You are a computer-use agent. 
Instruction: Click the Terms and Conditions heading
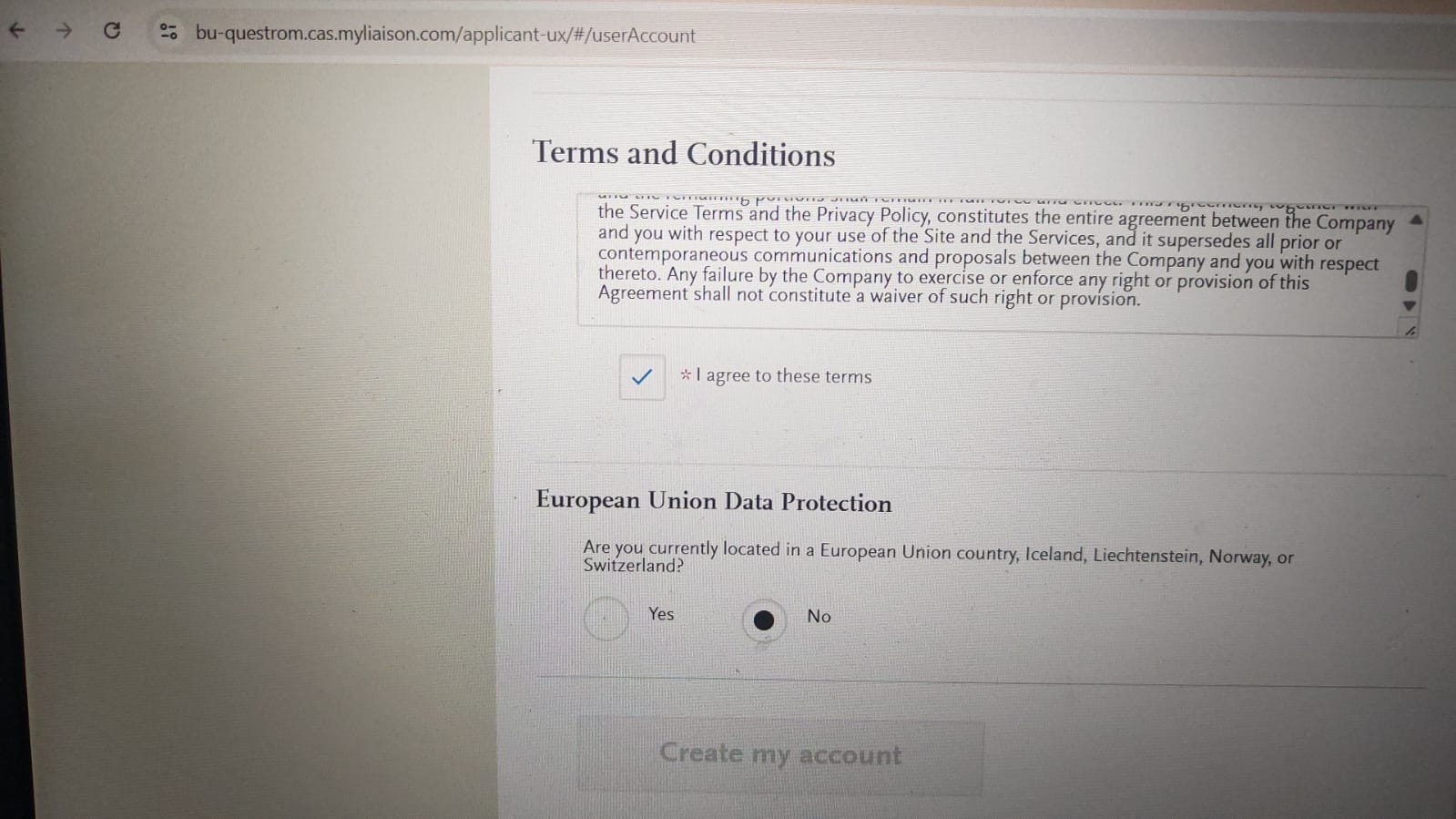(x=683, y=154)
